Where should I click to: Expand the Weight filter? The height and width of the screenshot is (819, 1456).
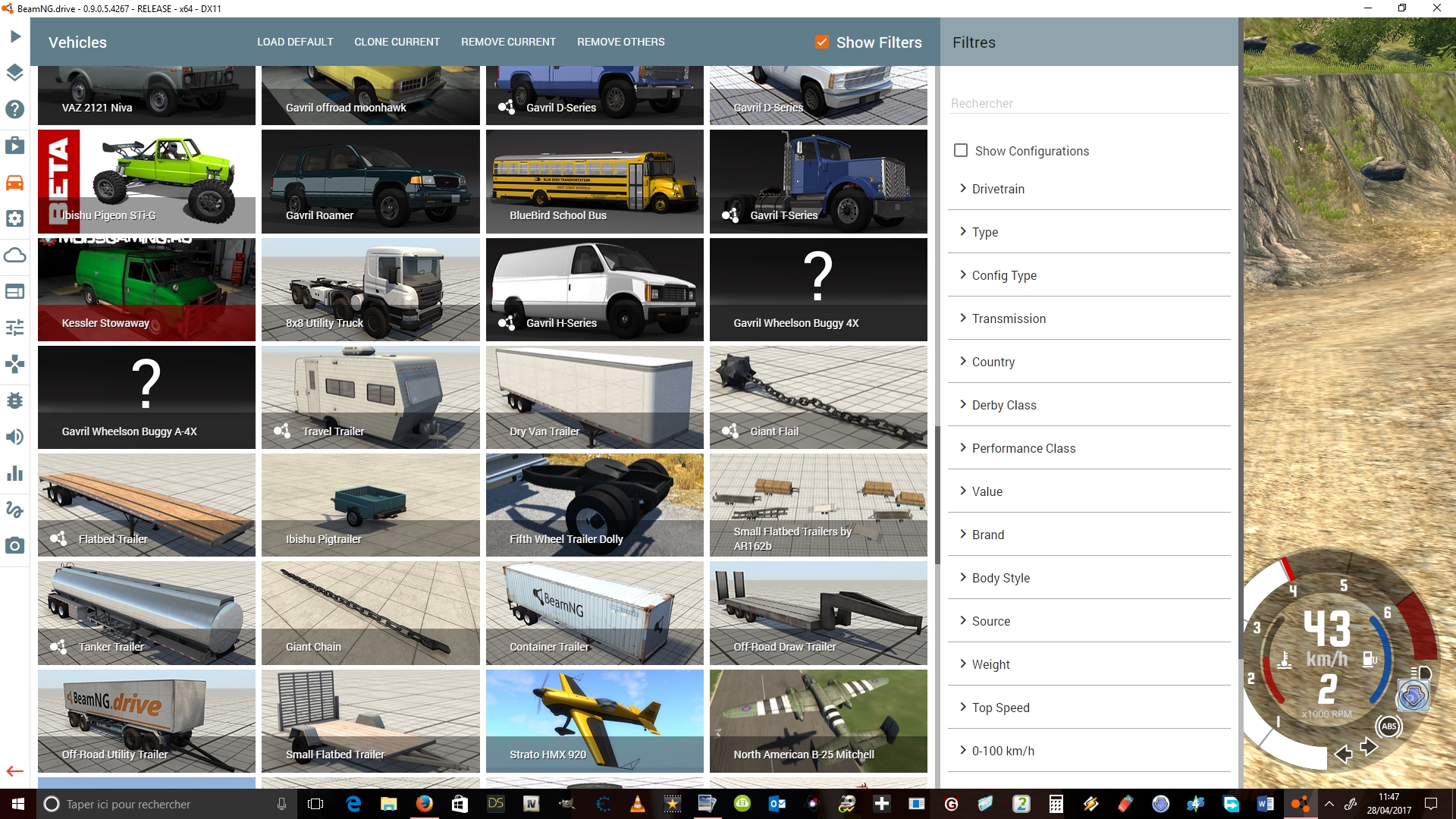click(1089, 664)
